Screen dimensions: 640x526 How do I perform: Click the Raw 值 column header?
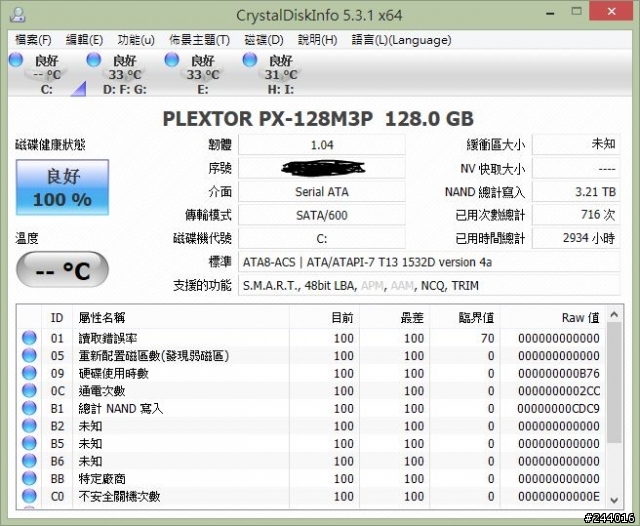[553, 317]
